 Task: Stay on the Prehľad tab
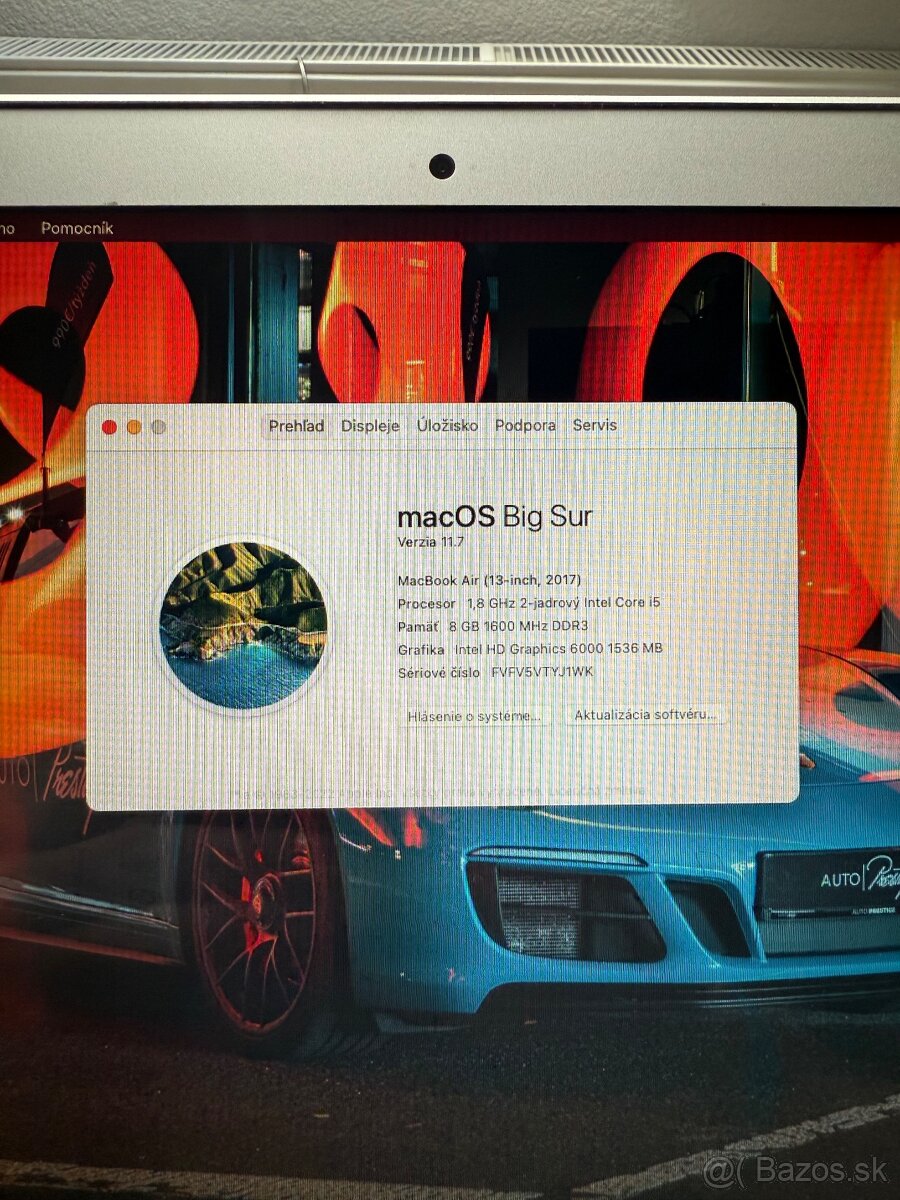coord(295,426)
